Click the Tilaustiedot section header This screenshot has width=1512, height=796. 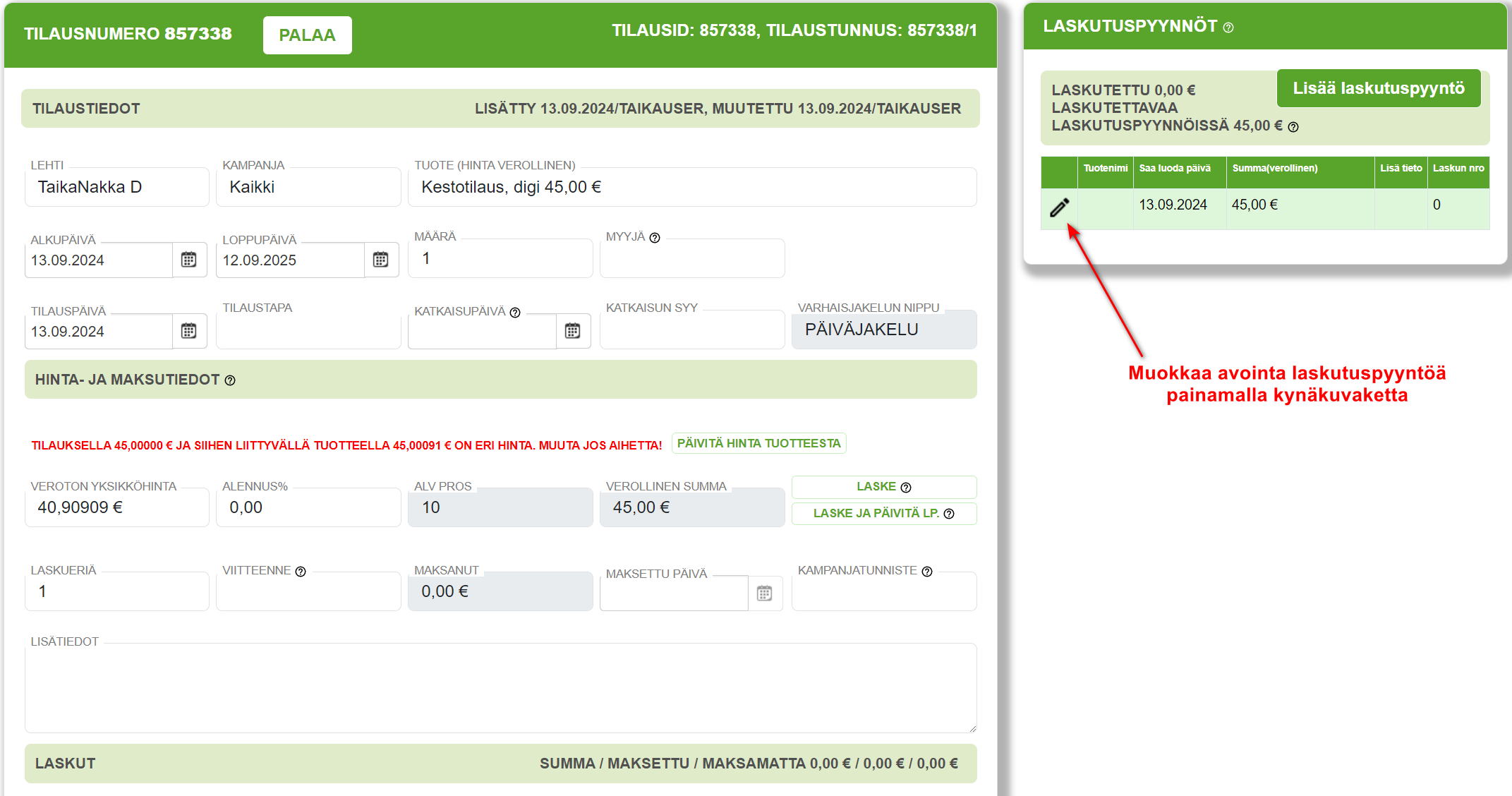click(x=500, y=109)
